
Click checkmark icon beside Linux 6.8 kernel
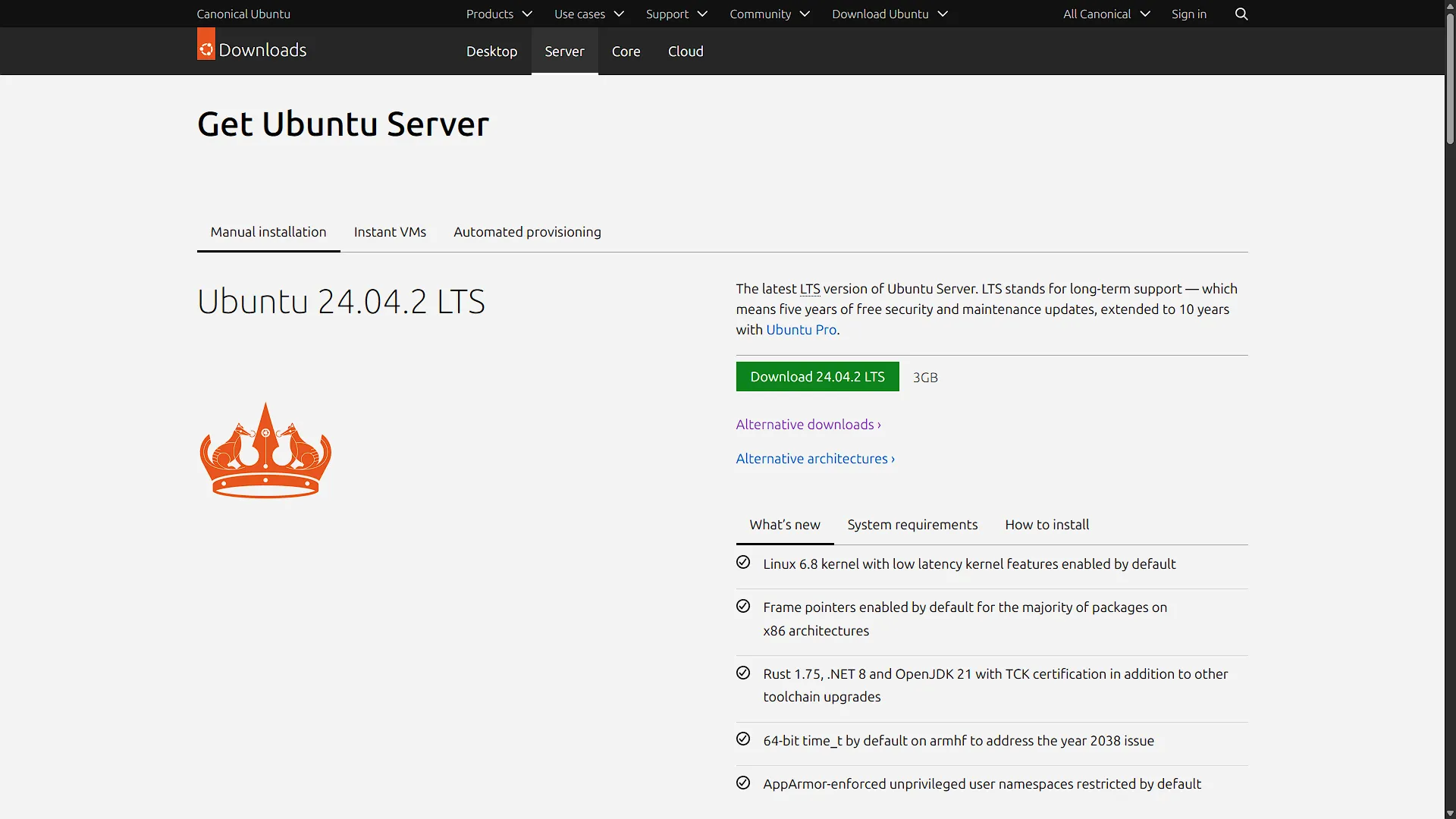click(x=743, y=562)
